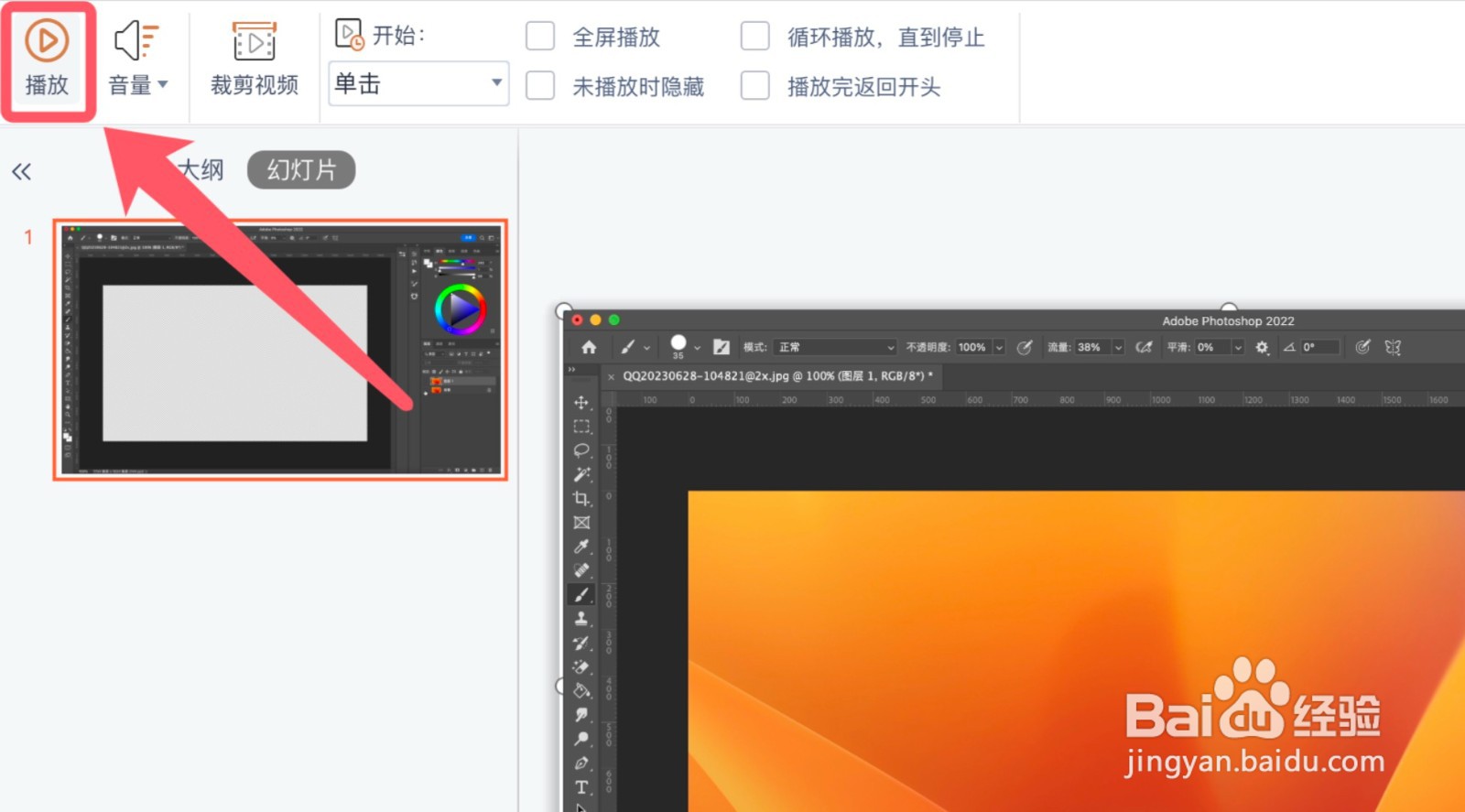Enable the 循环播放，直到停止 loop checkbox
Screen dimensions: 1465x812
754,37
